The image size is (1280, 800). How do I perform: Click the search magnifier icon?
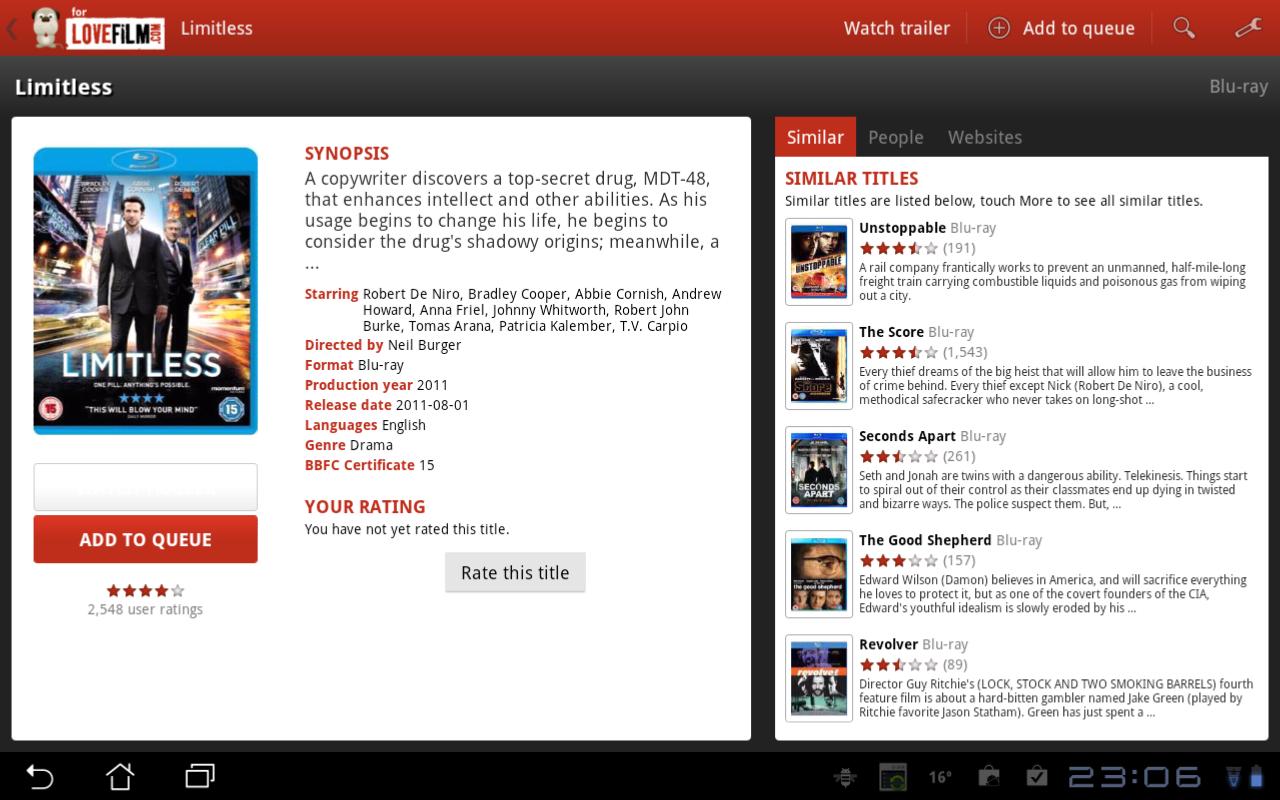[1184, 28]
